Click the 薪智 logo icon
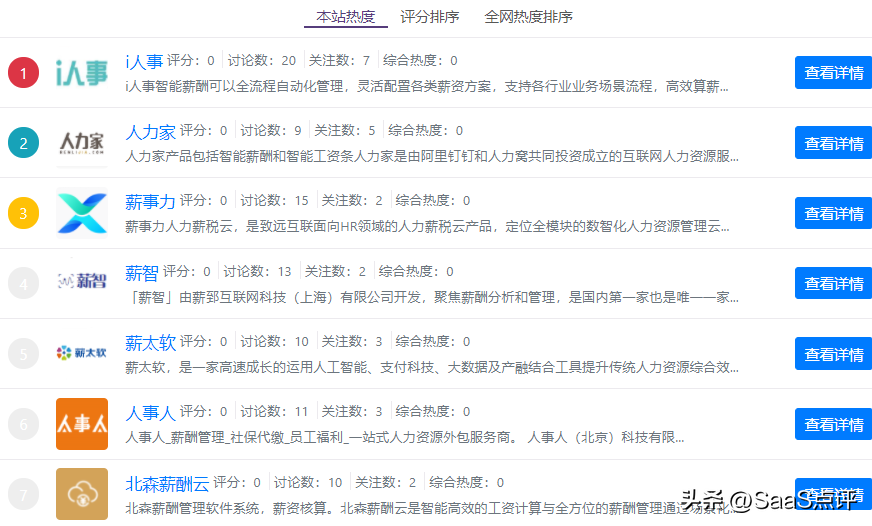The width and height of the screenshot is (872, 526). (x=81, y=283)
